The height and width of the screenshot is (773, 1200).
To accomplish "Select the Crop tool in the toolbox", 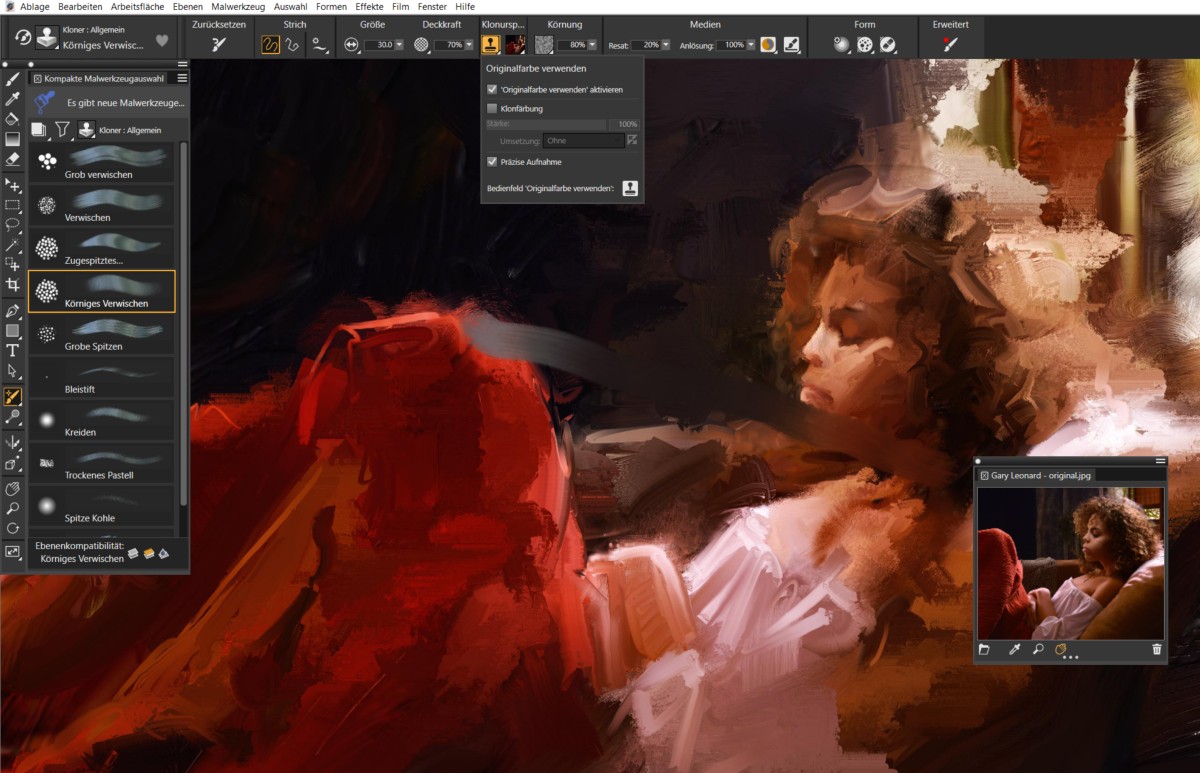I will click(13, 285).
